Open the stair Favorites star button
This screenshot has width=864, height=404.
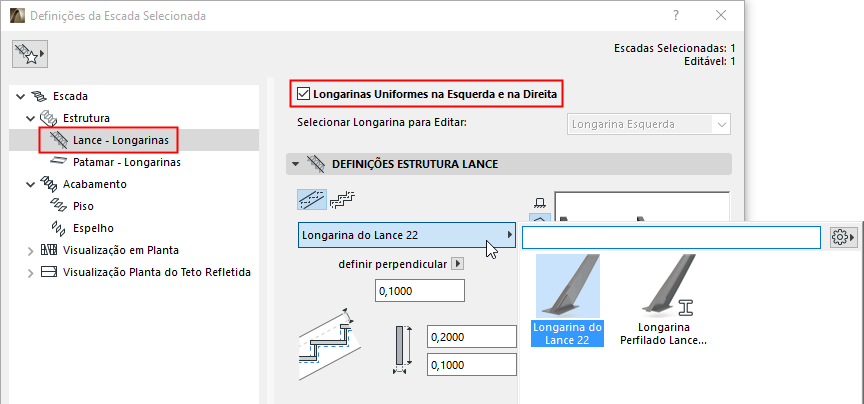tap(31, 54)
